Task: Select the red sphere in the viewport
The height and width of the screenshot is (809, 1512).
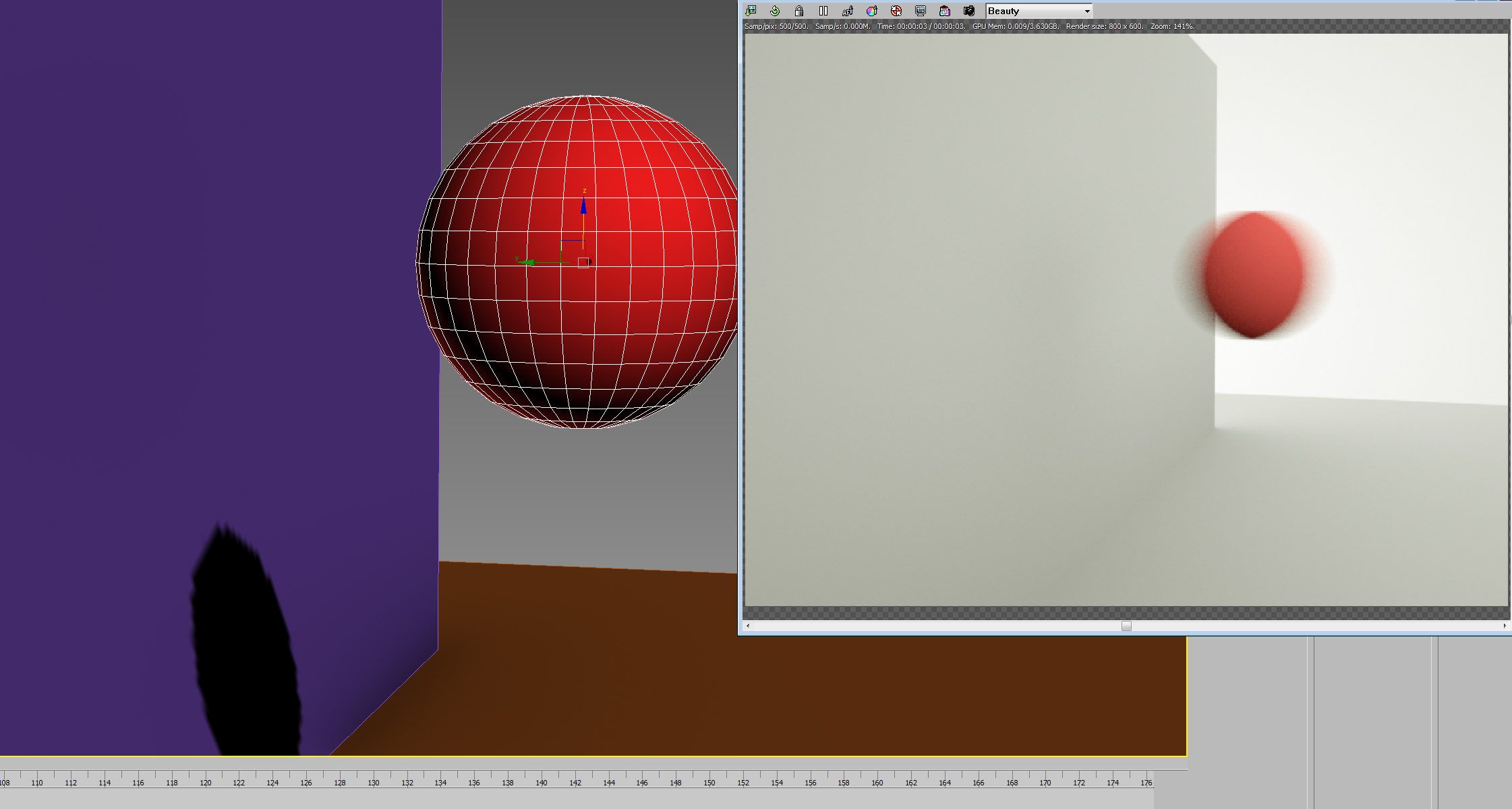Action: 647,324
